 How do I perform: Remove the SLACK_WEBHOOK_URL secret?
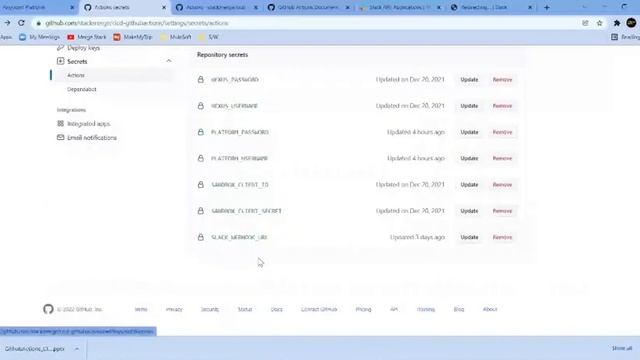502,237
